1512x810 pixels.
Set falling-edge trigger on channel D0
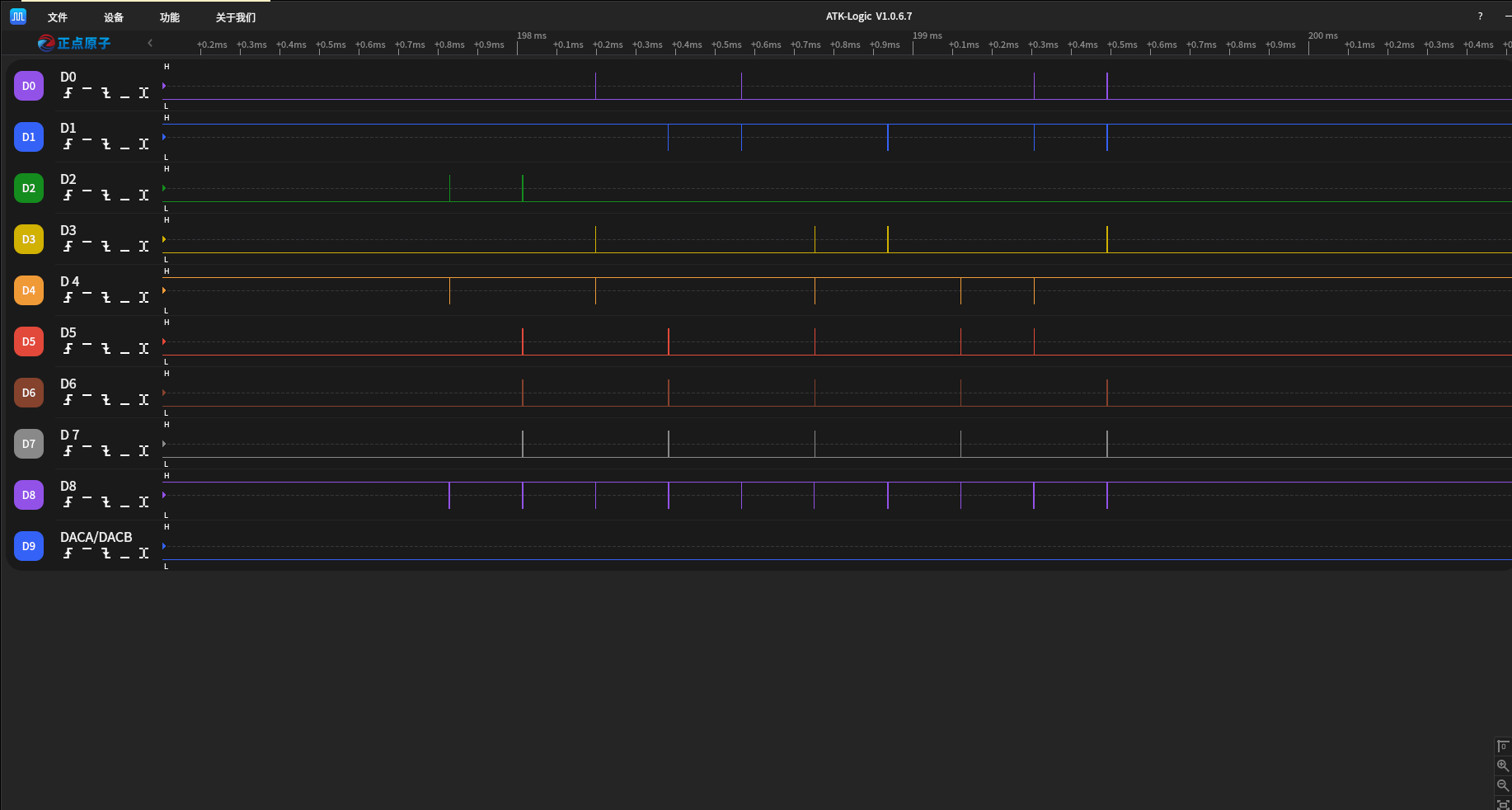tap(106, 93)
